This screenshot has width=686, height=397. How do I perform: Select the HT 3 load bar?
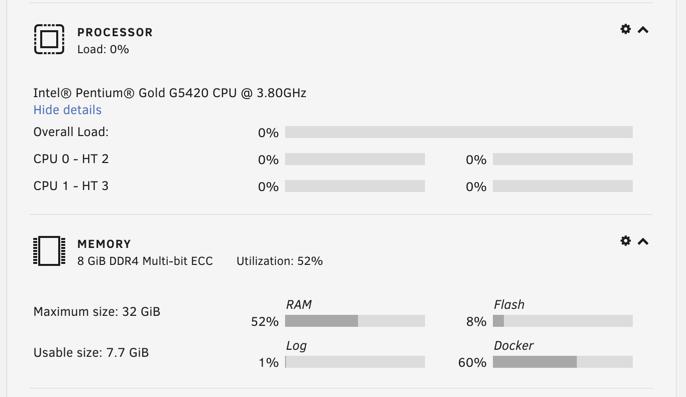563,186
